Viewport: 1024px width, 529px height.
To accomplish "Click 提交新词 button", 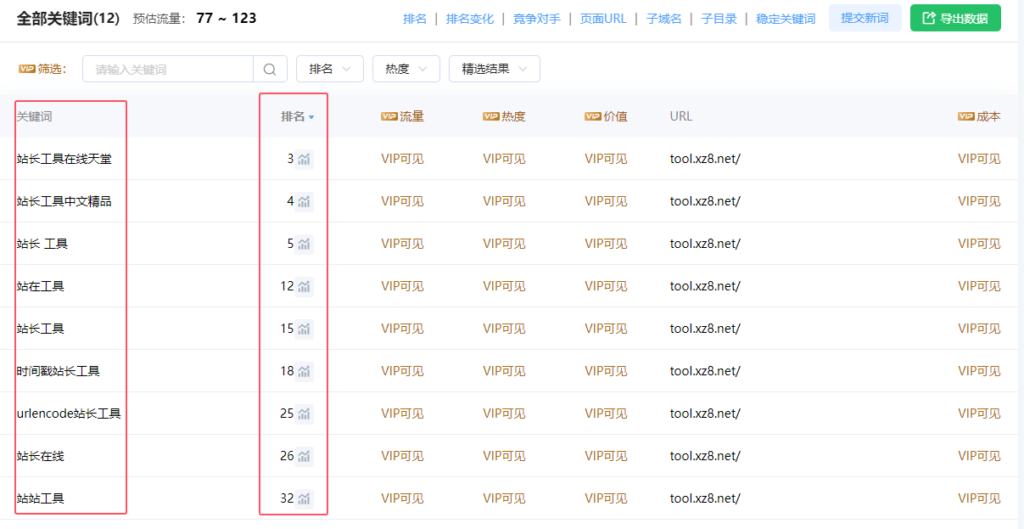I will point(865,18).
